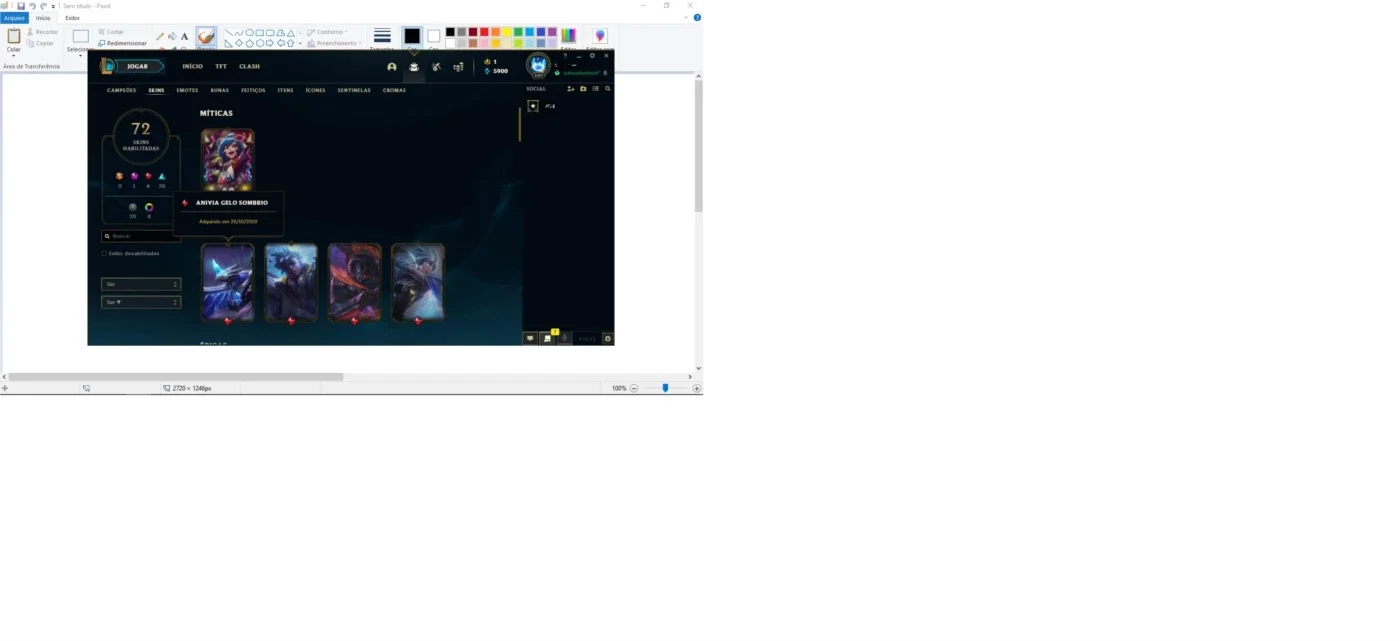Select the Text tool in Paint
Viewport: 1400px width, 641px height.
(184, 37)
